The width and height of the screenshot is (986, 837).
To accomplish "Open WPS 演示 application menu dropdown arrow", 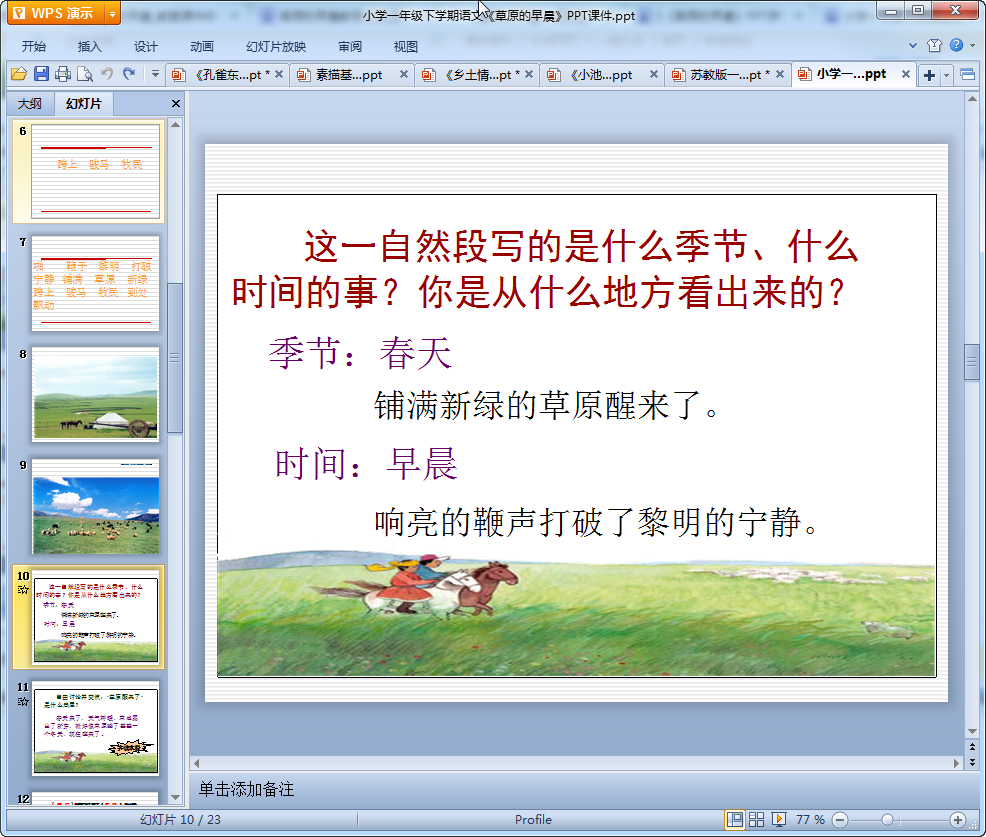I will (112, 13).
